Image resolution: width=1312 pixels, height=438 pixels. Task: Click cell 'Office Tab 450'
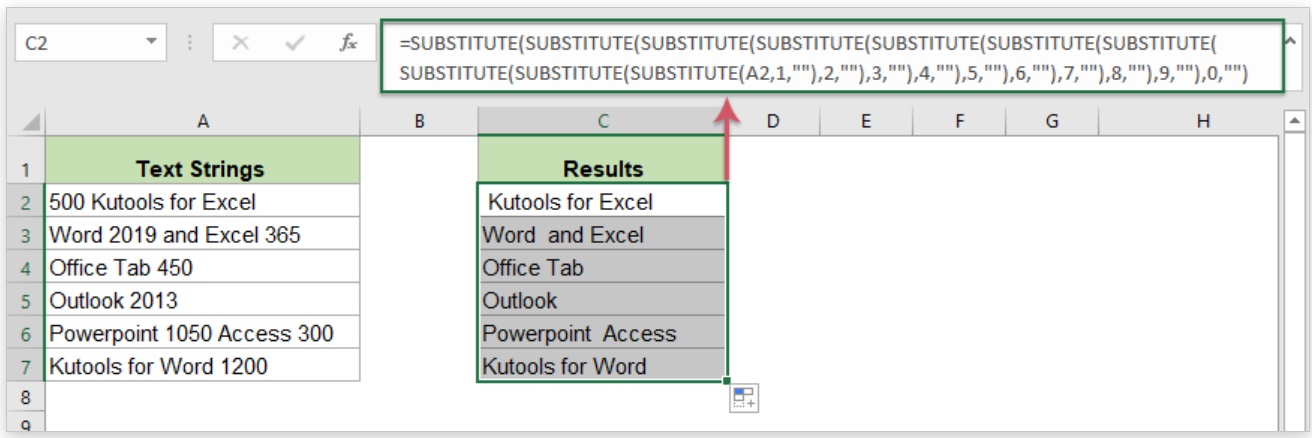(x=203, y=268)
